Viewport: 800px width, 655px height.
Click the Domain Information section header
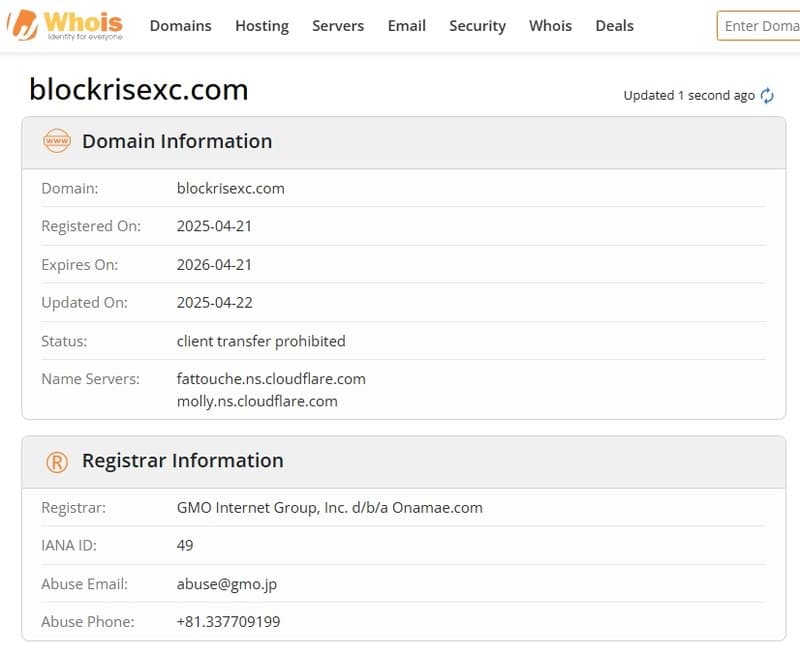[177, 142]
